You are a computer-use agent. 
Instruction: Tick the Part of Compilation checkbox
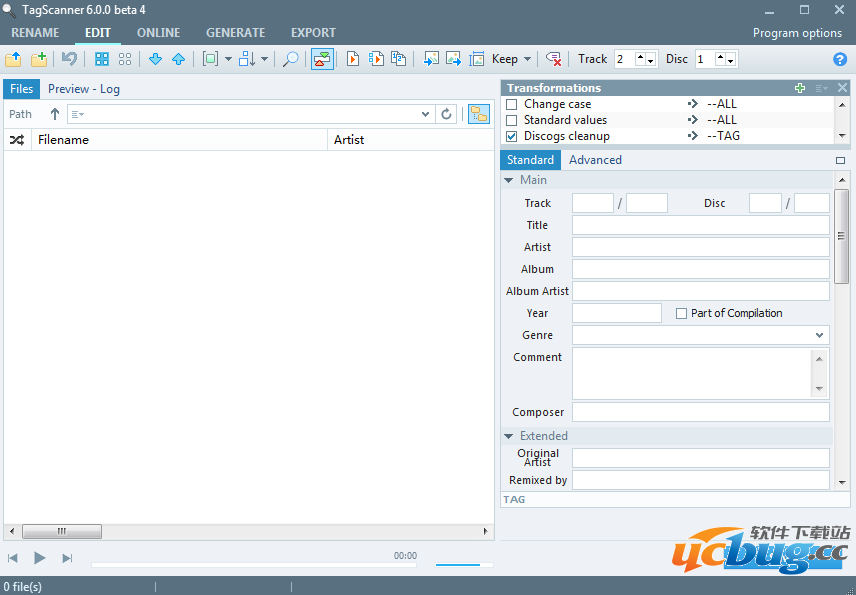click(x=681, y=313)
